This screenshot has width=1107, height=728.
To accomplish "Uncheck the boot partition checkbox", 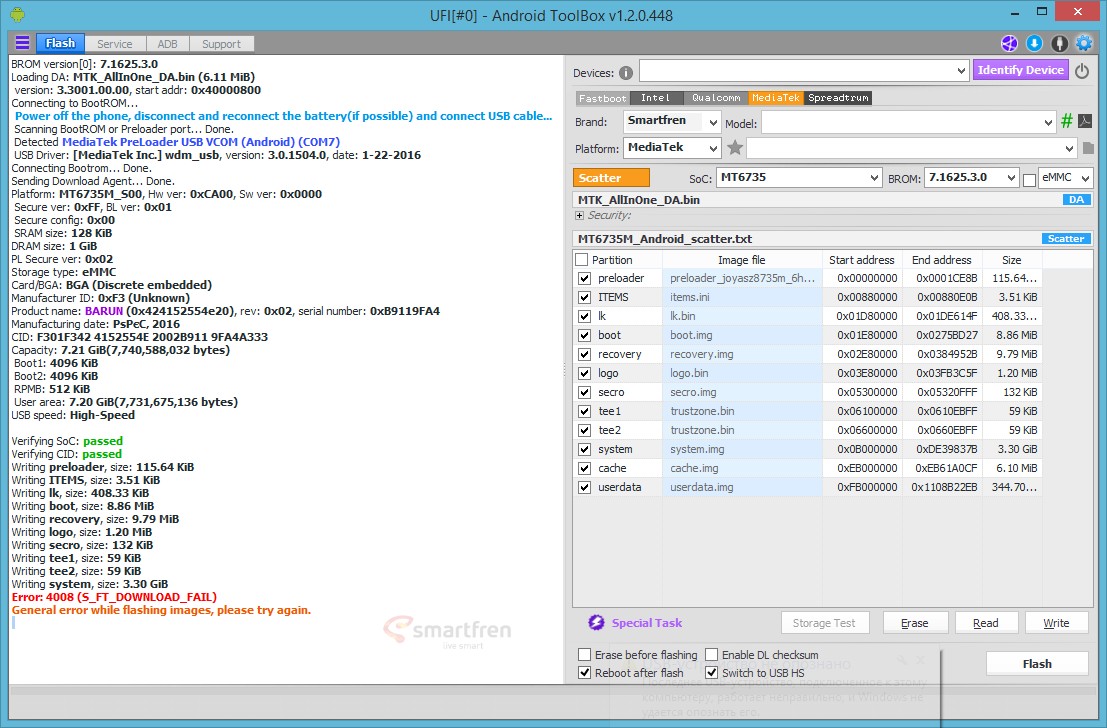I will point(585,335).
